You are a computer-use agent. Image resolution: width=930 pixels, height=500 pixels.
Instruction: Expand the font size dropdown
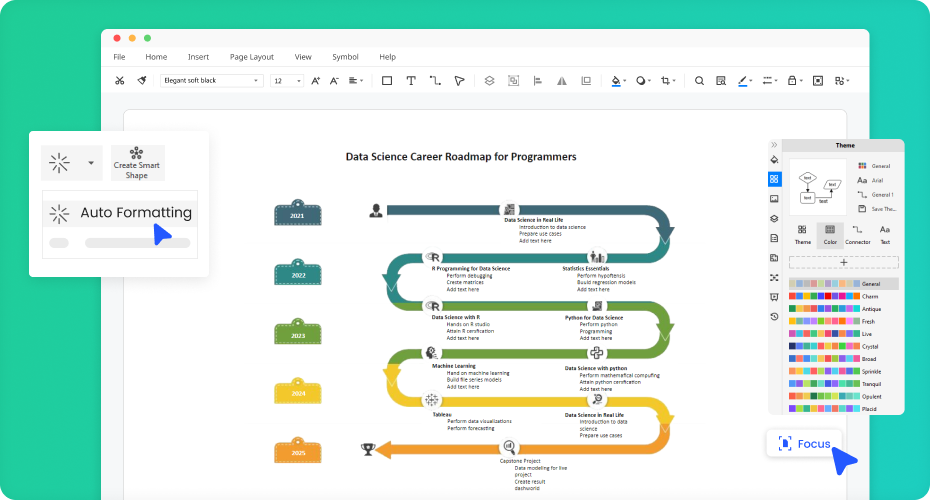coord(286,81)
